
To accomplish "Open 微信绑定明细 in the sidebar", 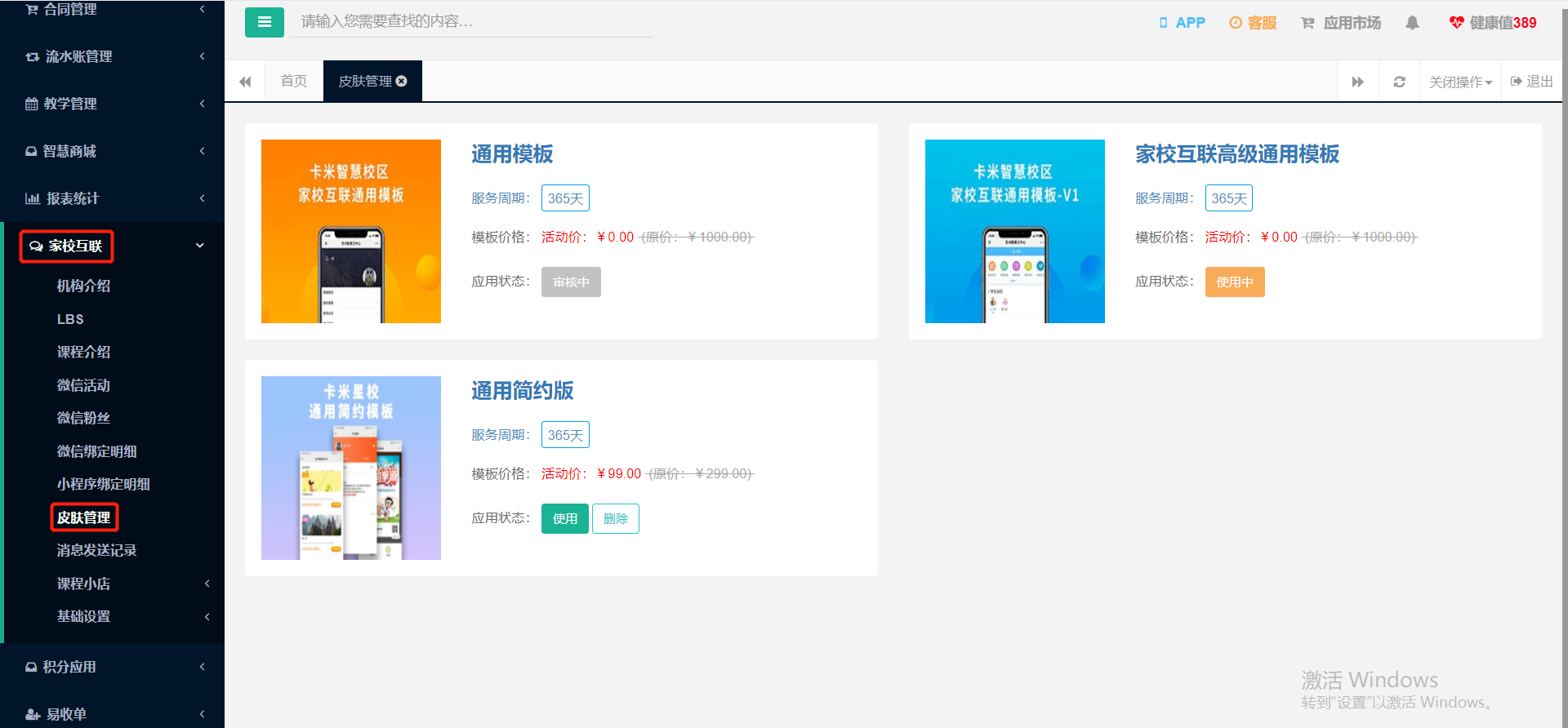I will click(96, 451).
